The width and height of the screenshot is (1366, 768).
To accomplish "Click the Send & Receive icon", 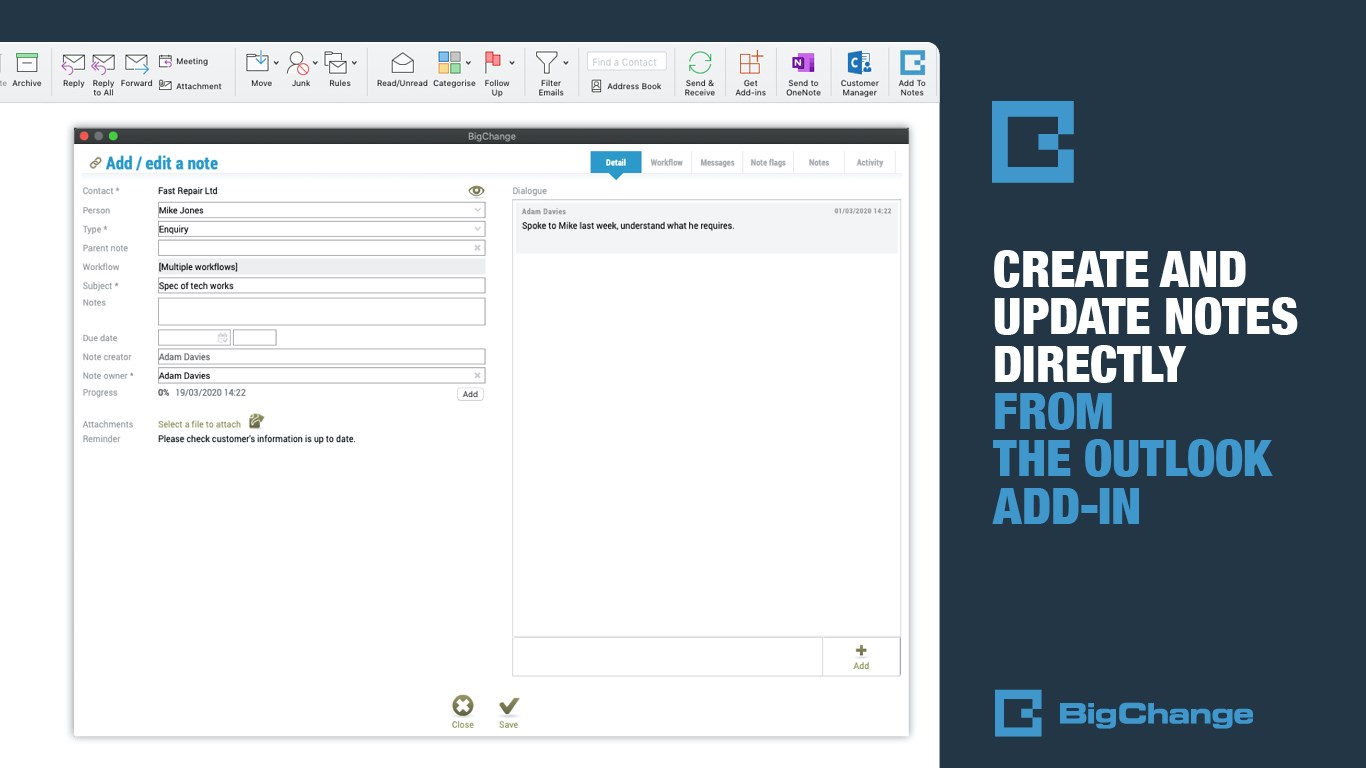I will [x=700, y=63].
